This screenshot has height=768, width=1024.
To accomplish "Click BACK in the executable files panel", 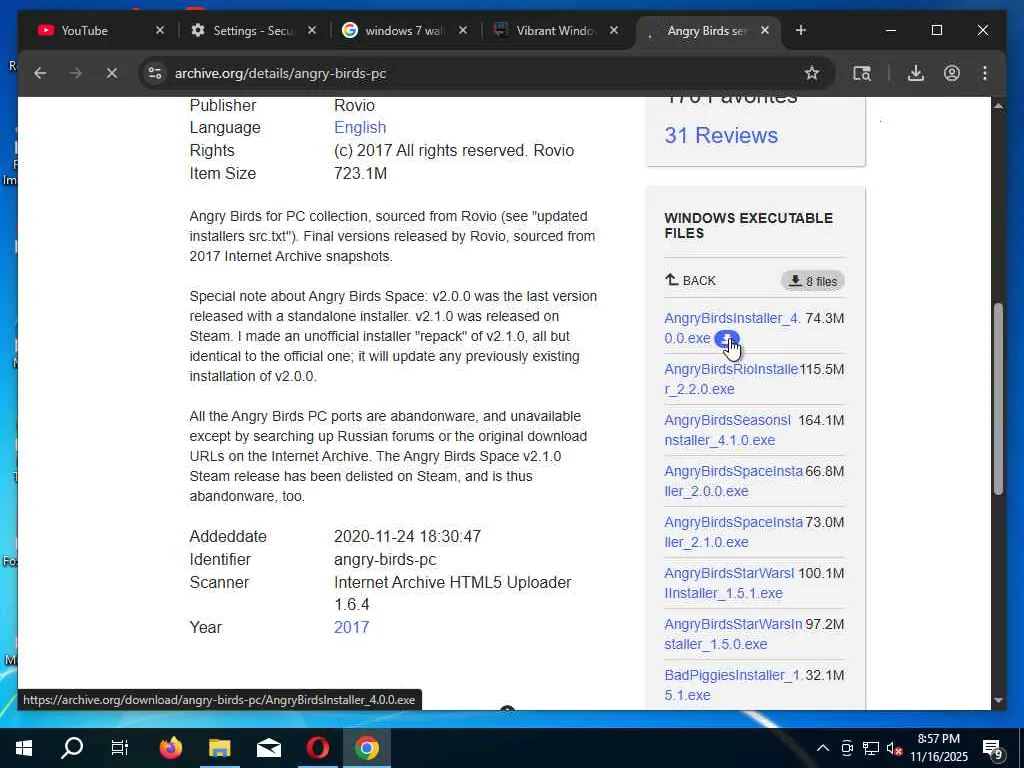I will [x=690, y=281].
